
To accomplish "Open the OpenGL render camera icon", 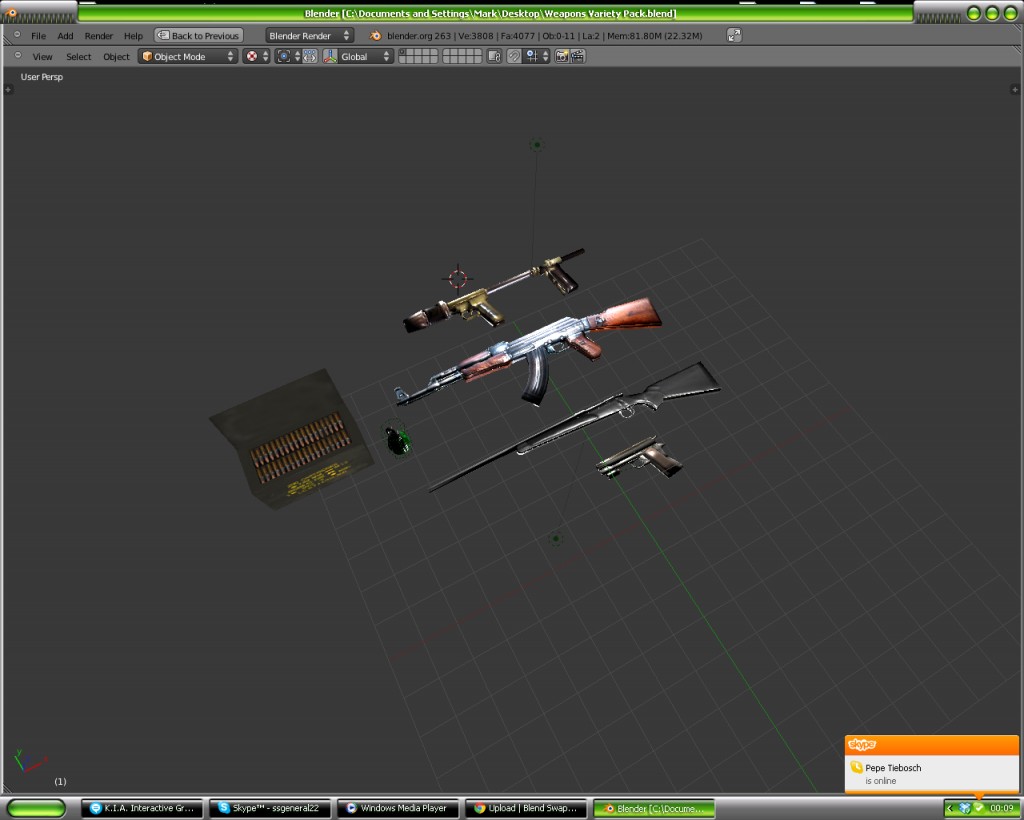I will pyautogui.click(x=561, y=56).
